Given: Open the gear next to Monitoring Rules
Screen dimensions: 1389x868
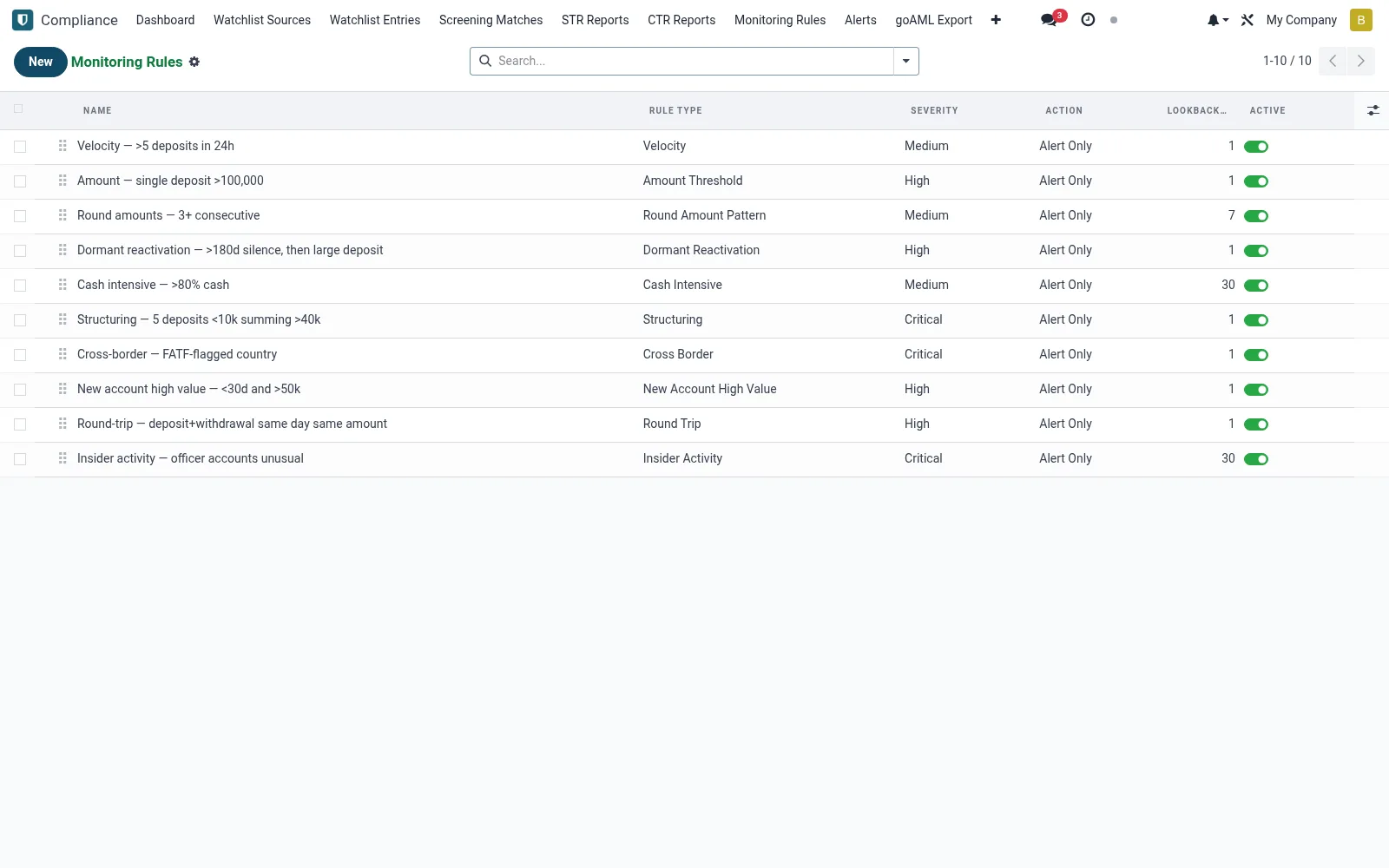Looking at the screenshot, I should 194,62.
